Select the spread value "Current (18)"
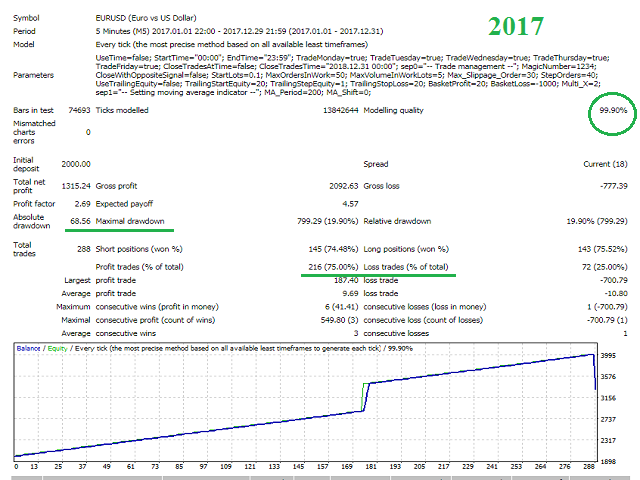Image resolution: width=640 pixels, height=480 pixels. [605, 164]
